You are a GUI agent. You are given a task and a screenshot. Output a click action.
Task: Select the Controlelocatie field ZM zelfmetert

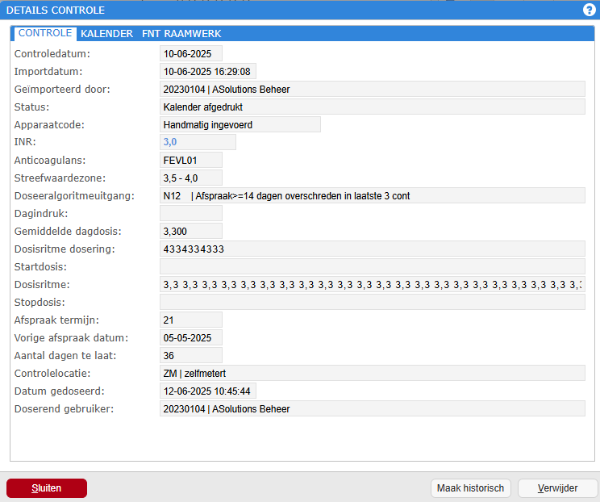click(x=373, y=373)
